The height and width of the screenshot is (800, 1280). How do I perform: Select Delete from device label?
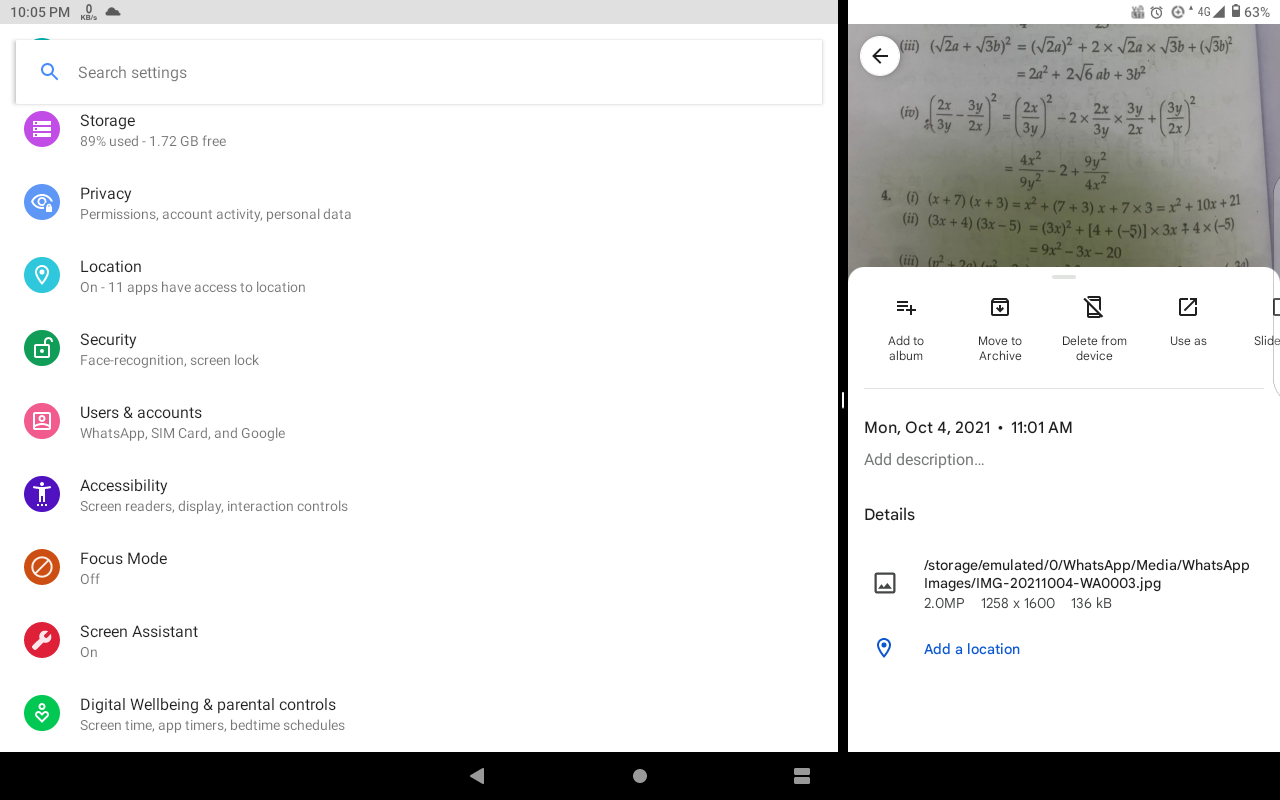(1094, 348)
